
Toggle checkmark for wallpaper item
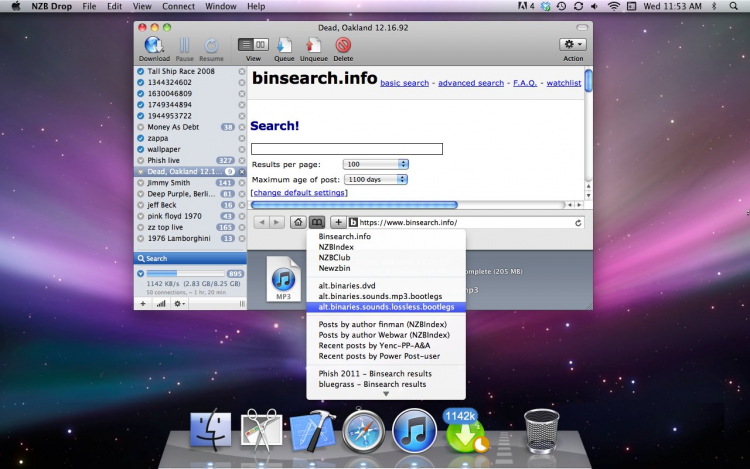click(x=141, y=149)
